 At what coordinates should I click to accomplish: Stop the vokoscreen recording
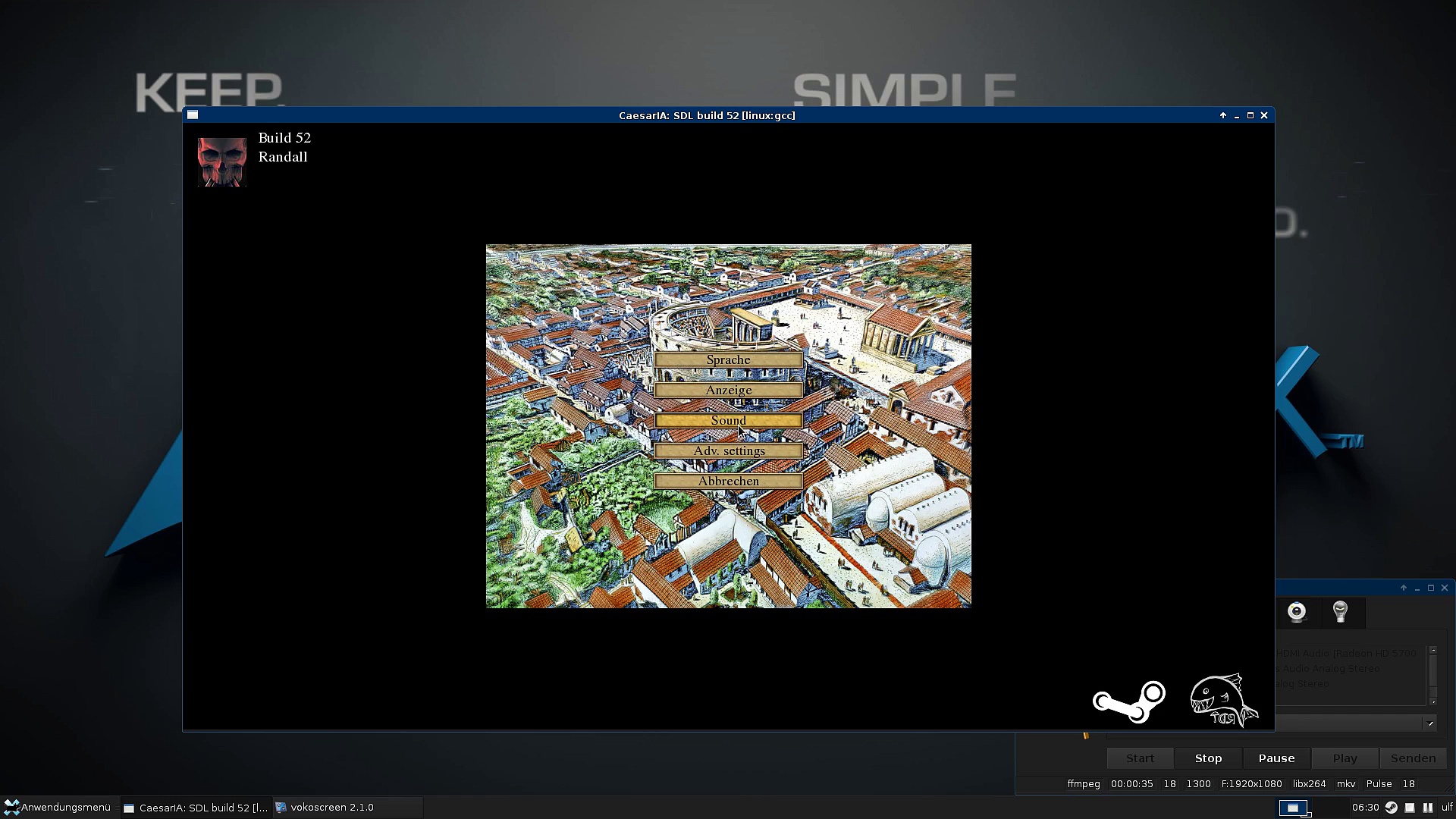point(1208,758)
